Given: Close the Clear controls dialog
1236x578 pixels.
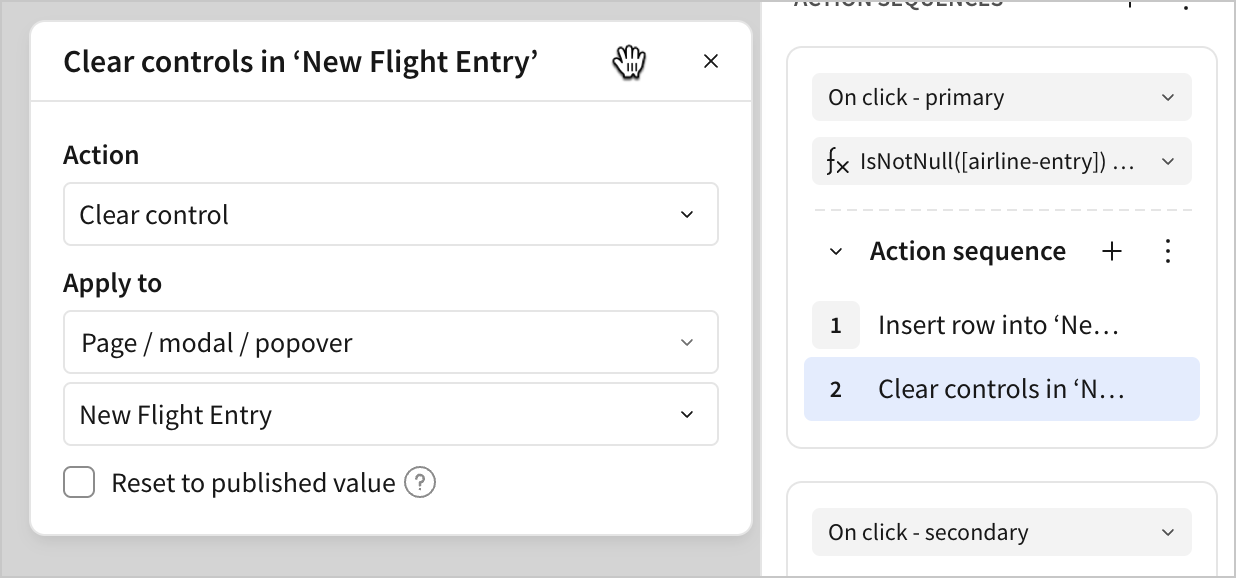Looking at the screenshot, I should coord(711,62).
